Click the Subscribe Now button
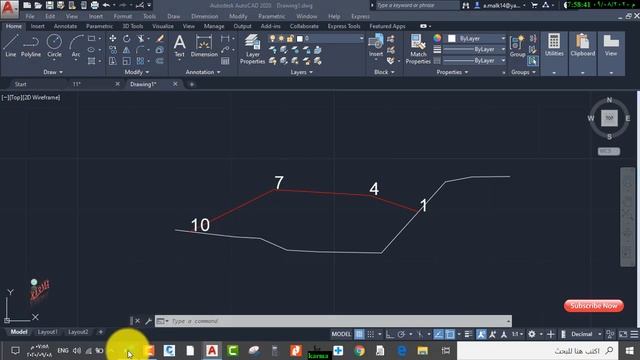This screenshot has height=360, width=640. pos(593,306)
